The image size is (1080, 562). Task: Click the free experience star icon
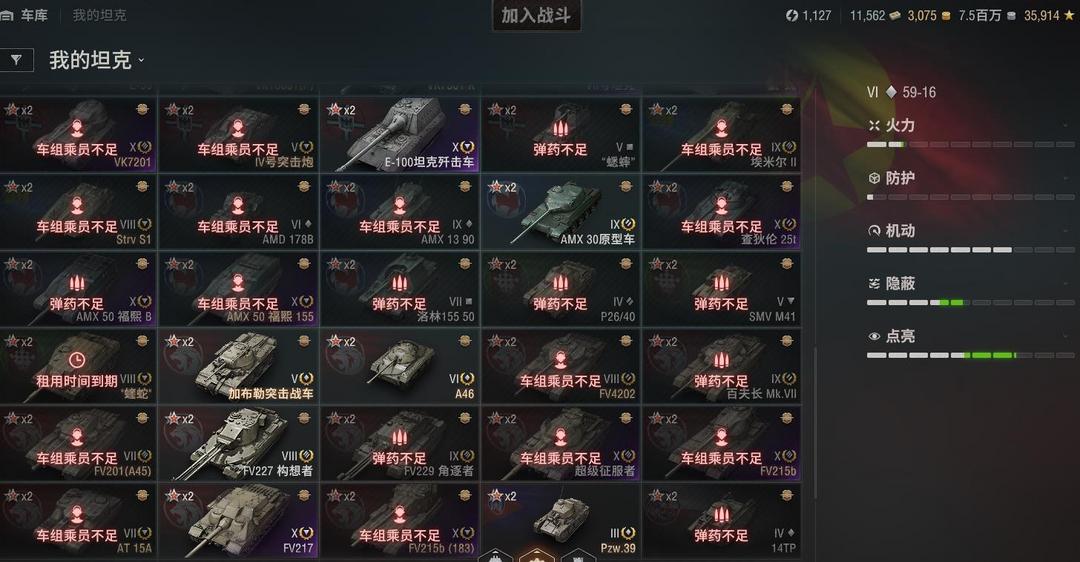(1069, 15)
